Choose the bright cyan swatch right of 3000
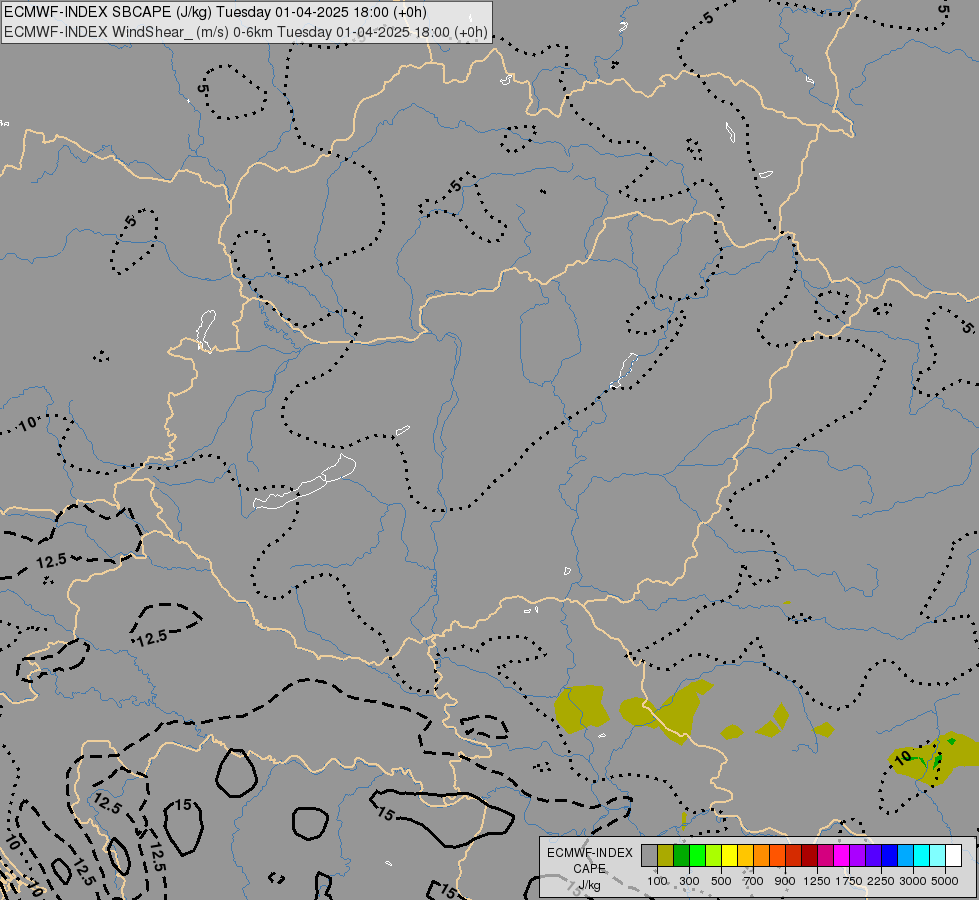The height and width of the screenshot is (900, 979). coord(922,855)
